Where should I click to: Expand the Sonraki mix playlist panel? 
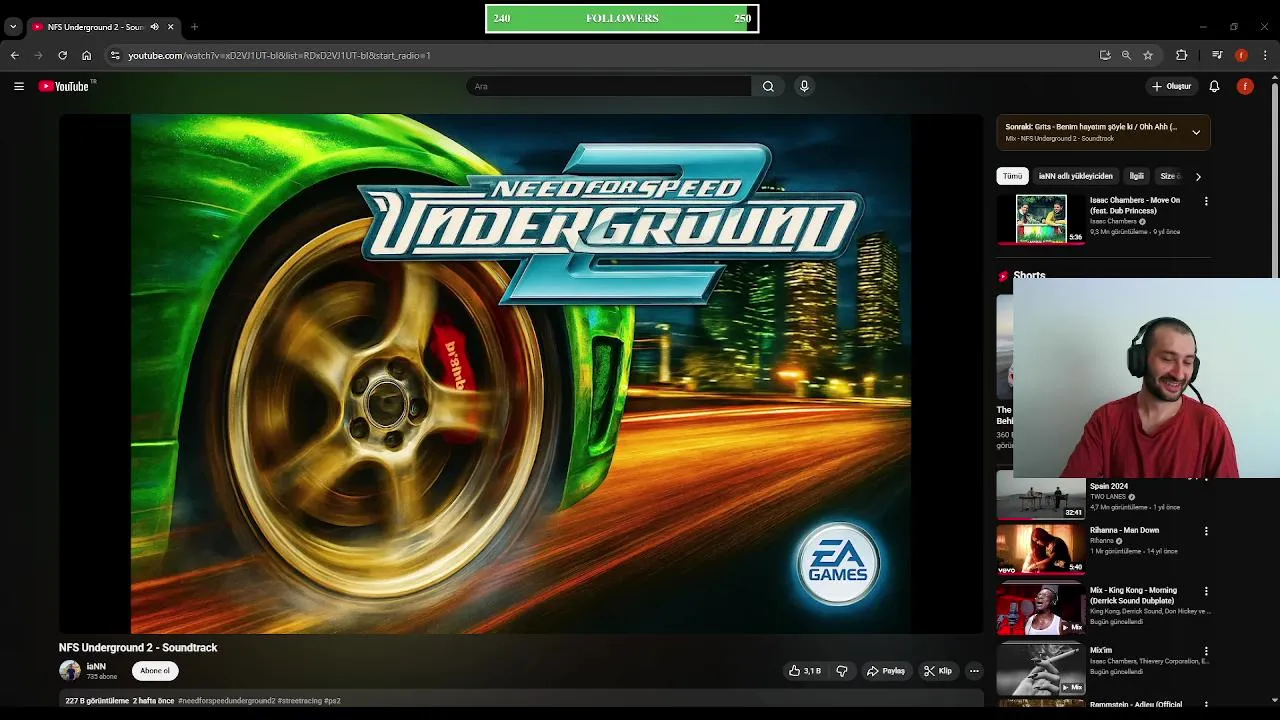[x=1196, y=132]
